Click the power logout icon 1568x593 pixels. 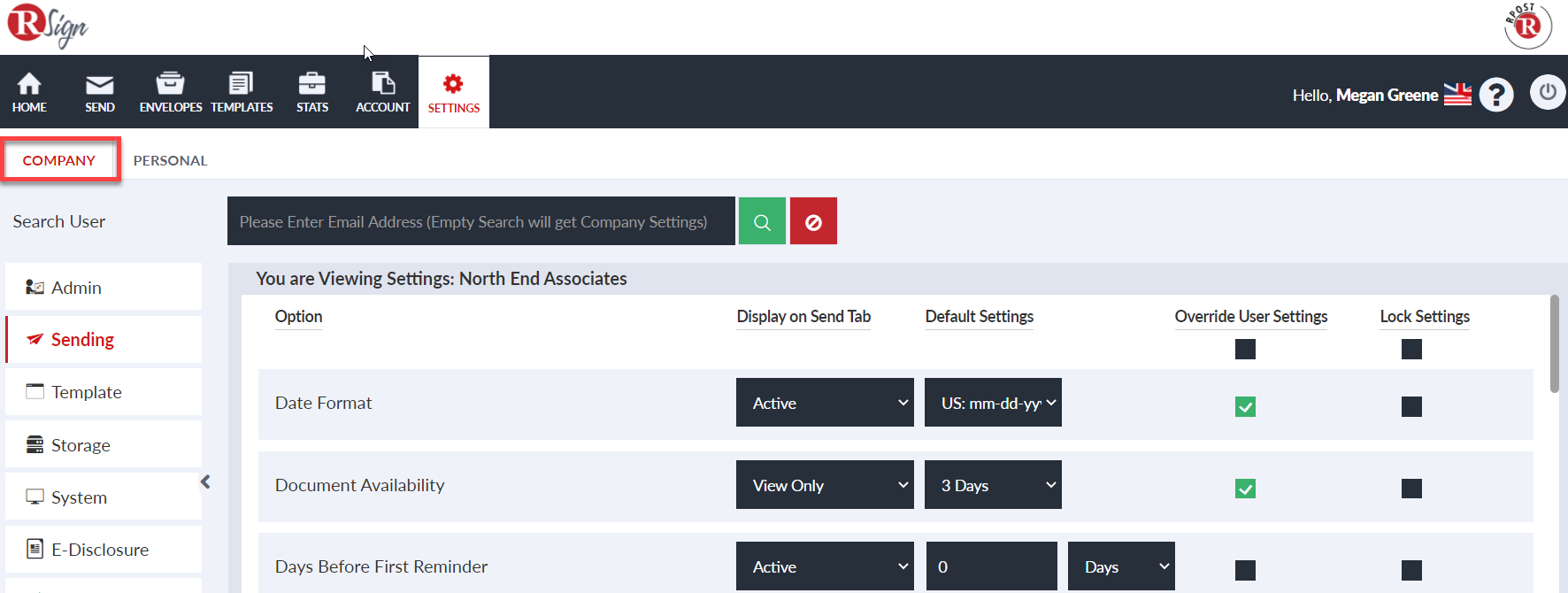click(x=1548, y=92)
